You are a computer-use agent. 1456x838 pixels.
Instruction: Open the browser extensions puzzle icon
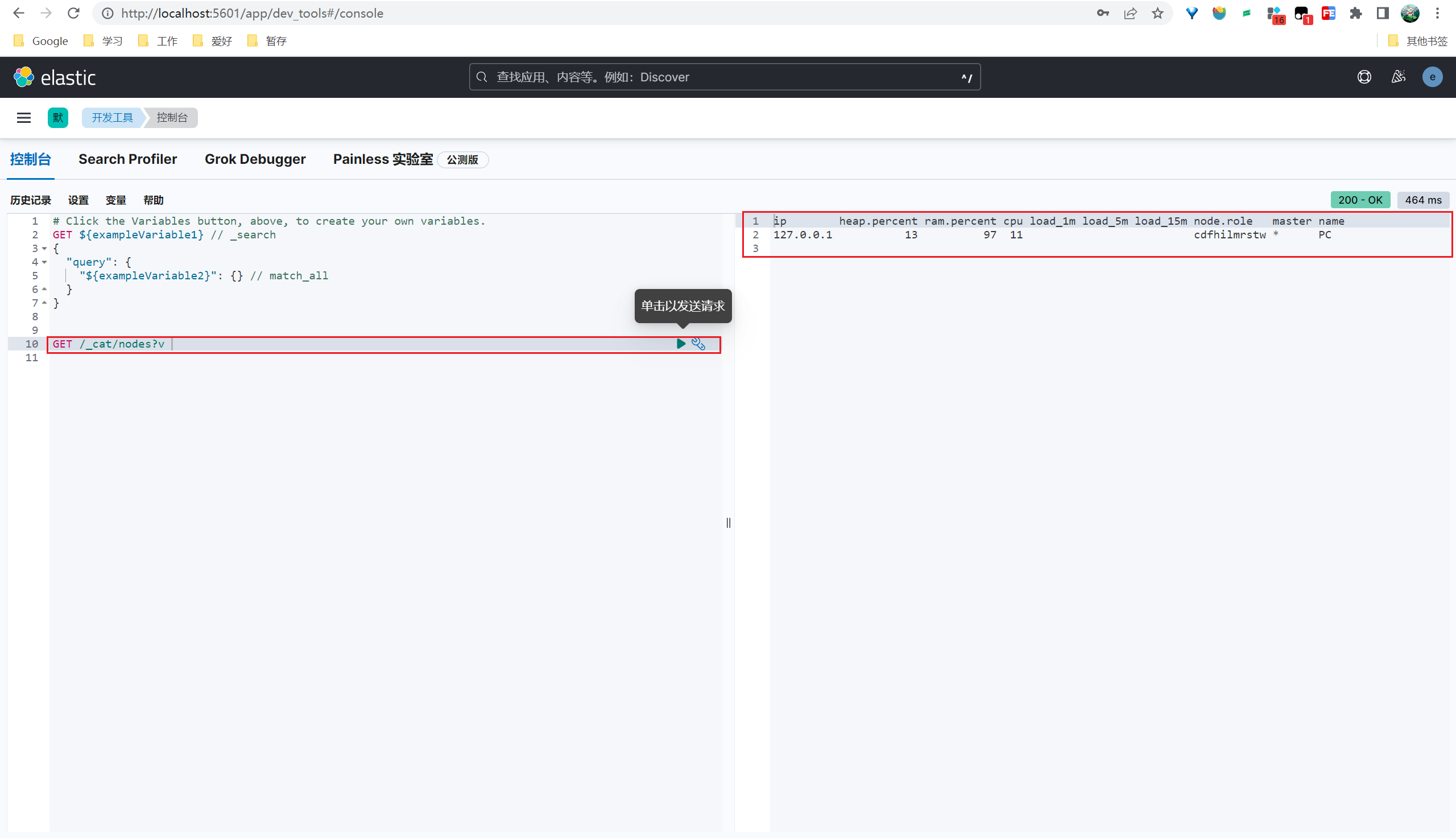pos(1355,13)
